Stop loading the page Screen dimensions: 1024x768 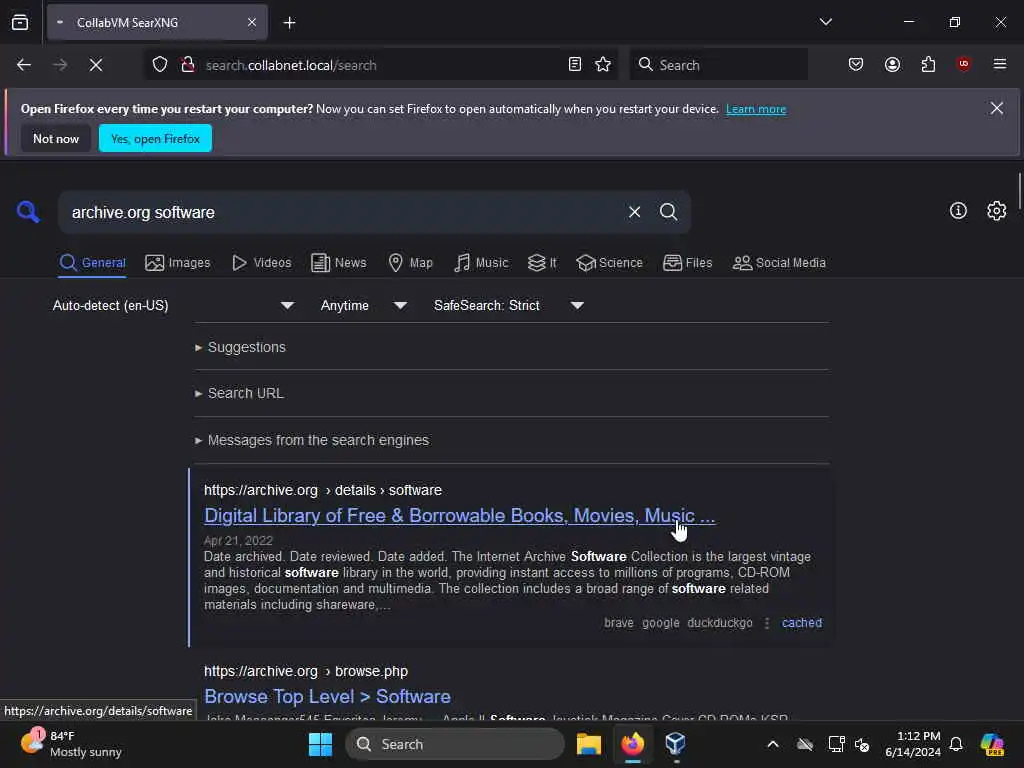(96, 65)
